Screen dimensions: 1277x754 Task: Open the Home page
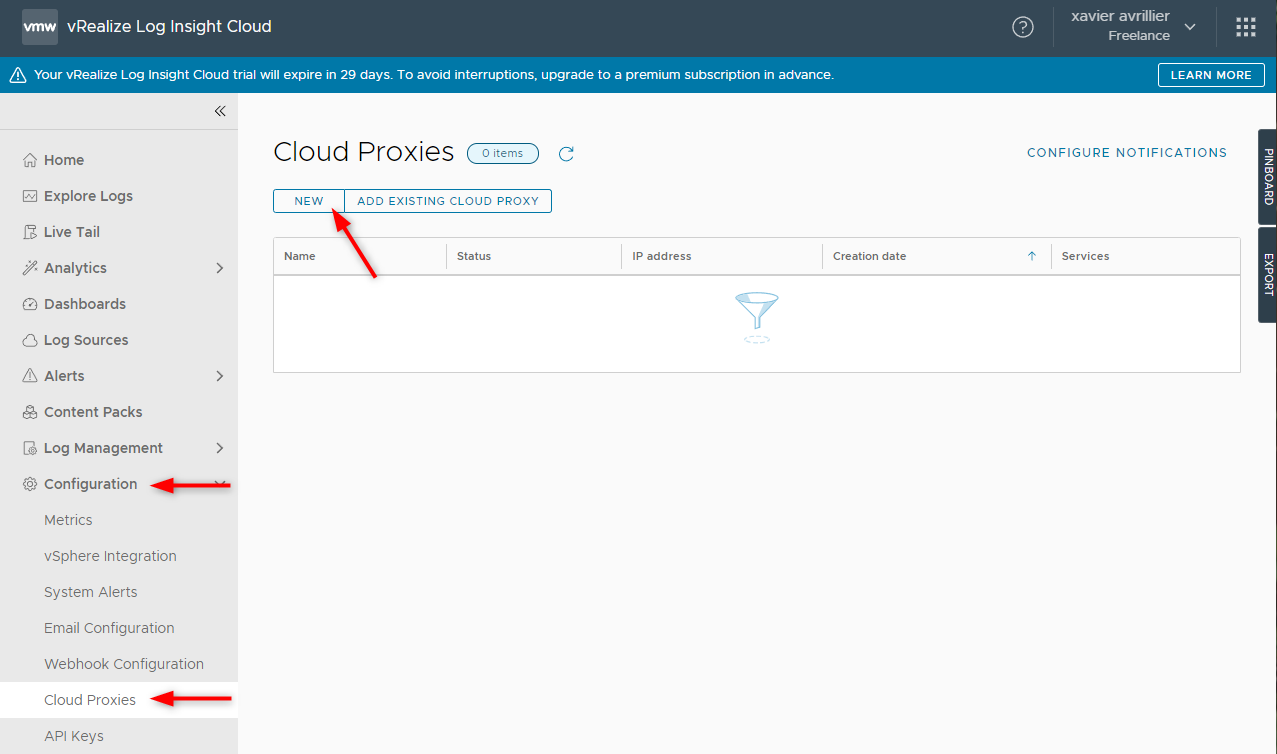pyautogui.click(x=64, y=160)
